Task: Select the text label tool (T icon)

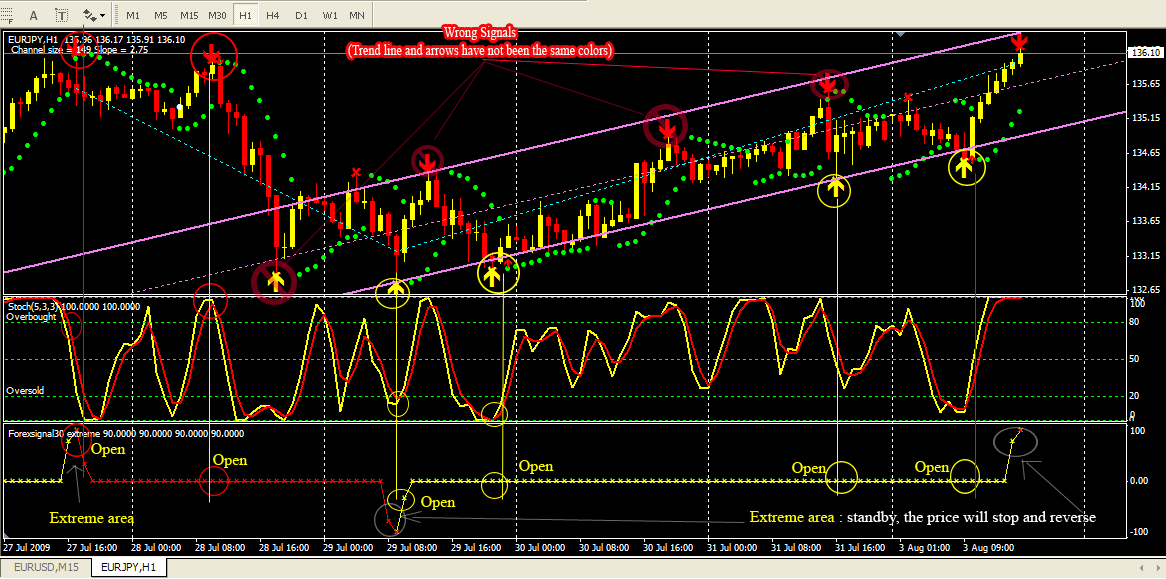Action: [62, 15]
